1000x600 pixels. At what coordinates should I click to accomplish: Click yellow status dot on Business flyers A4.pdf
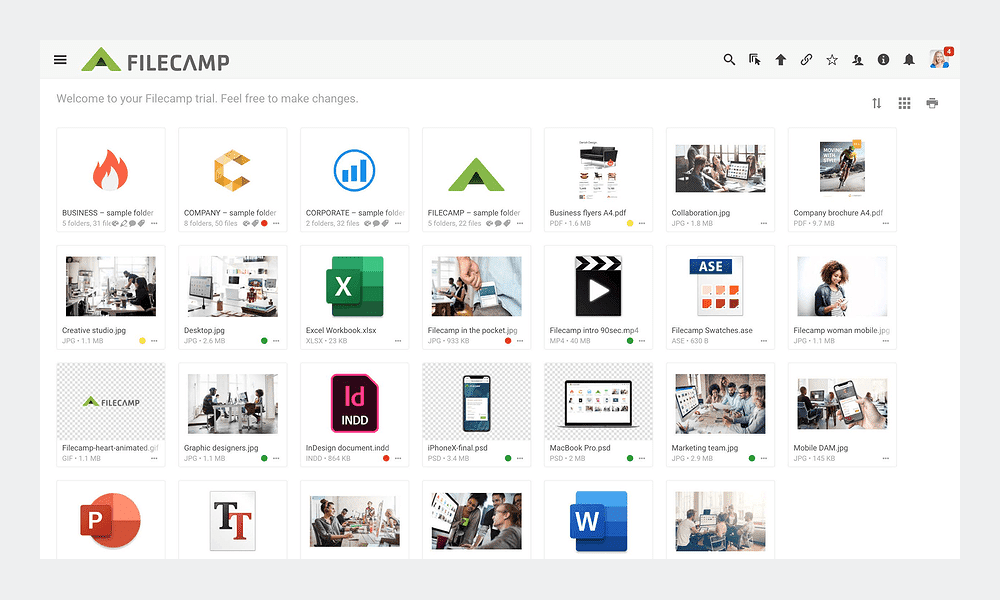630,223
